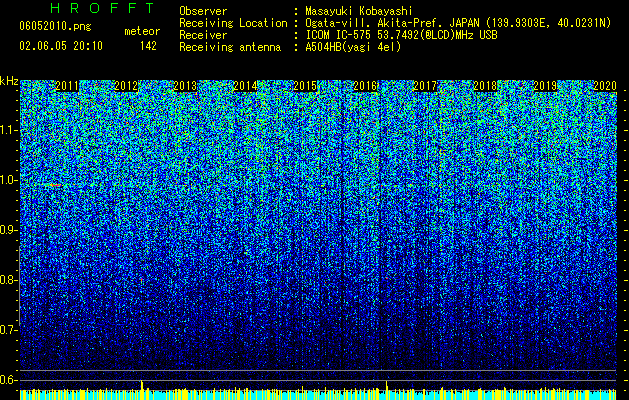The image size is (629, 400).
Task: Click the 2011 time marker
Action: (67, 86)
